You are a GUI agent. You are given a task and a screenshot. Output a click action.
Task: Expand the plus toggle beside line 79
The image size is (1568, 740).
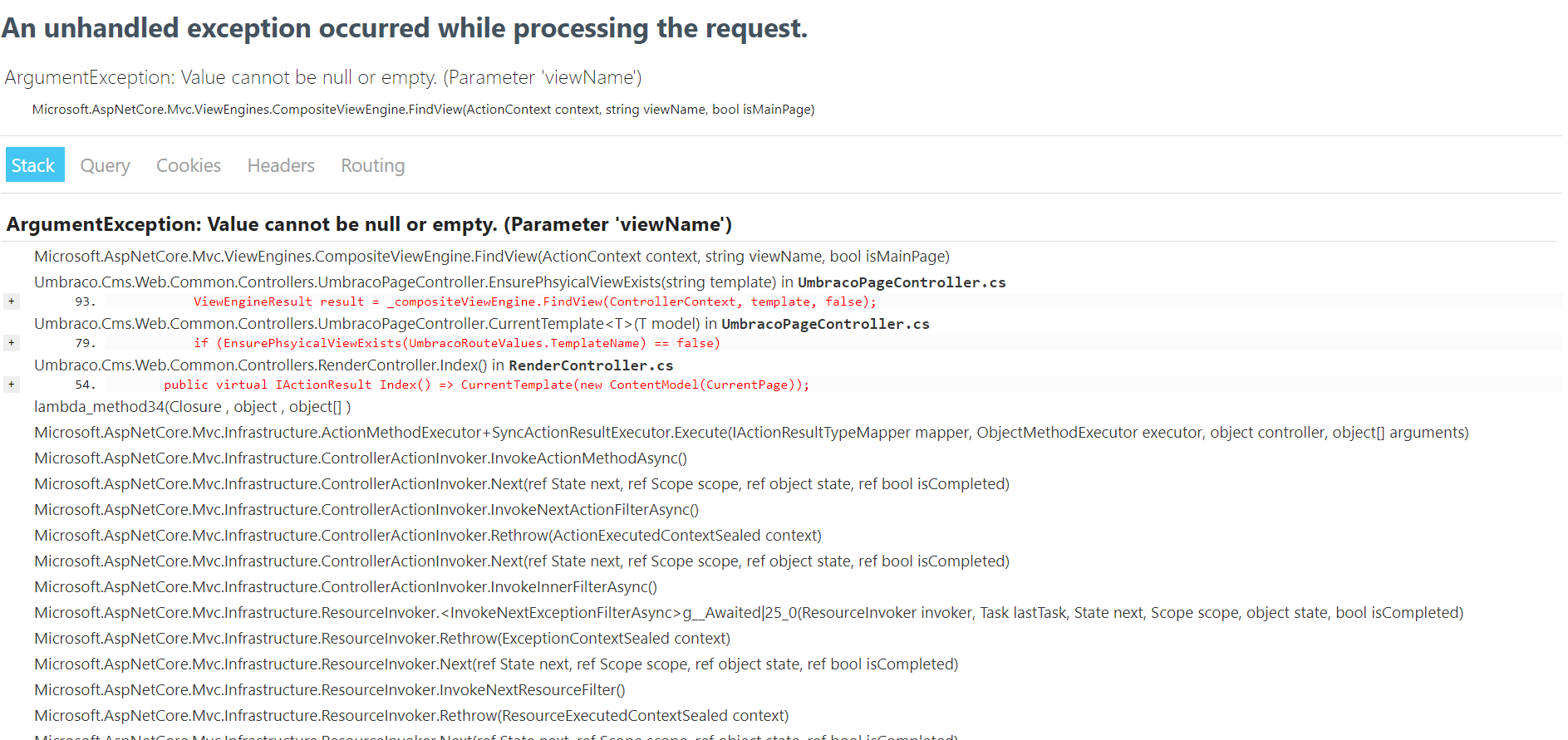11,342
